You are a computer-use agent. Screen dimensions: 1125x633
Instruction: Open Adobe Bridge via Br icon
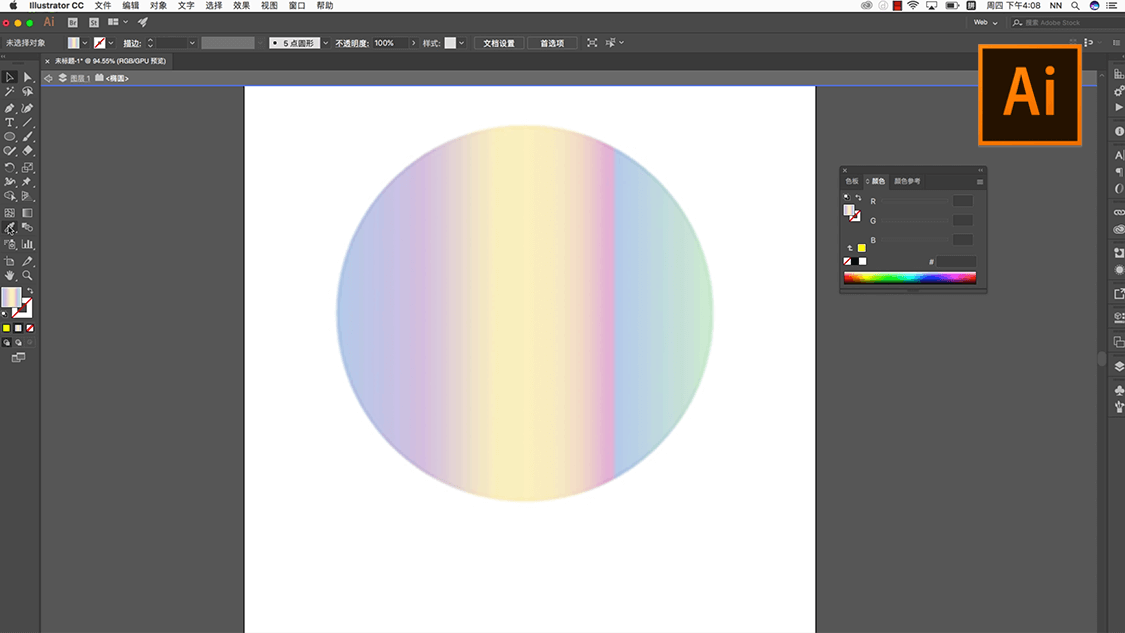(x=75, y=21)
